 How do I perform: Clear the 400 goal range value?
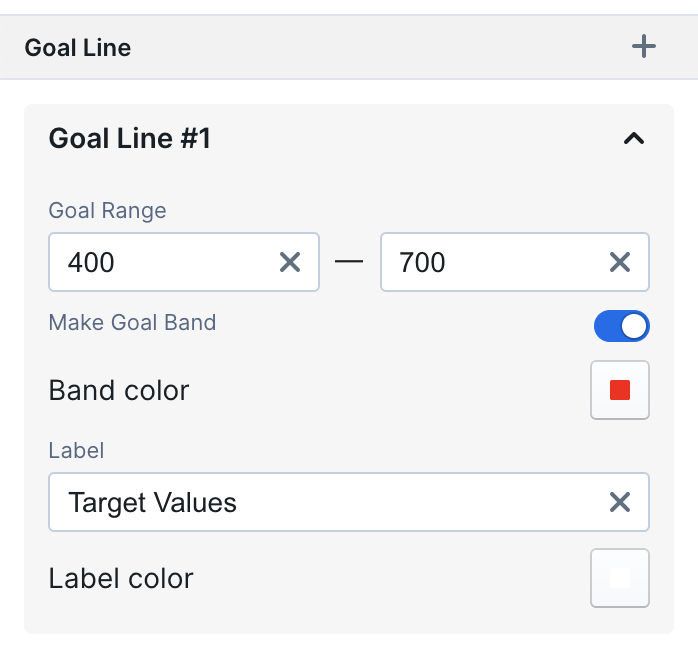click(x=289, y=262)
